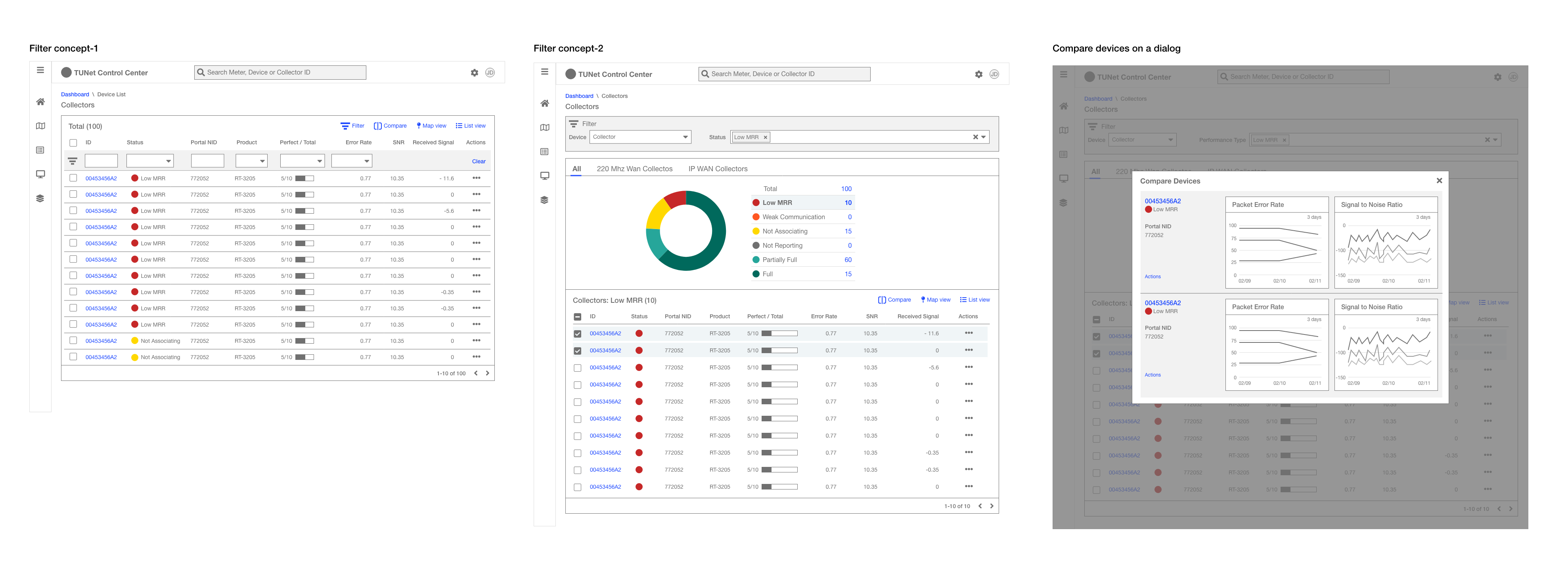This screenshot has height=564, width=1568.
Task: Select IP WAN Collectors tab
Action: (x=718, y=169)
